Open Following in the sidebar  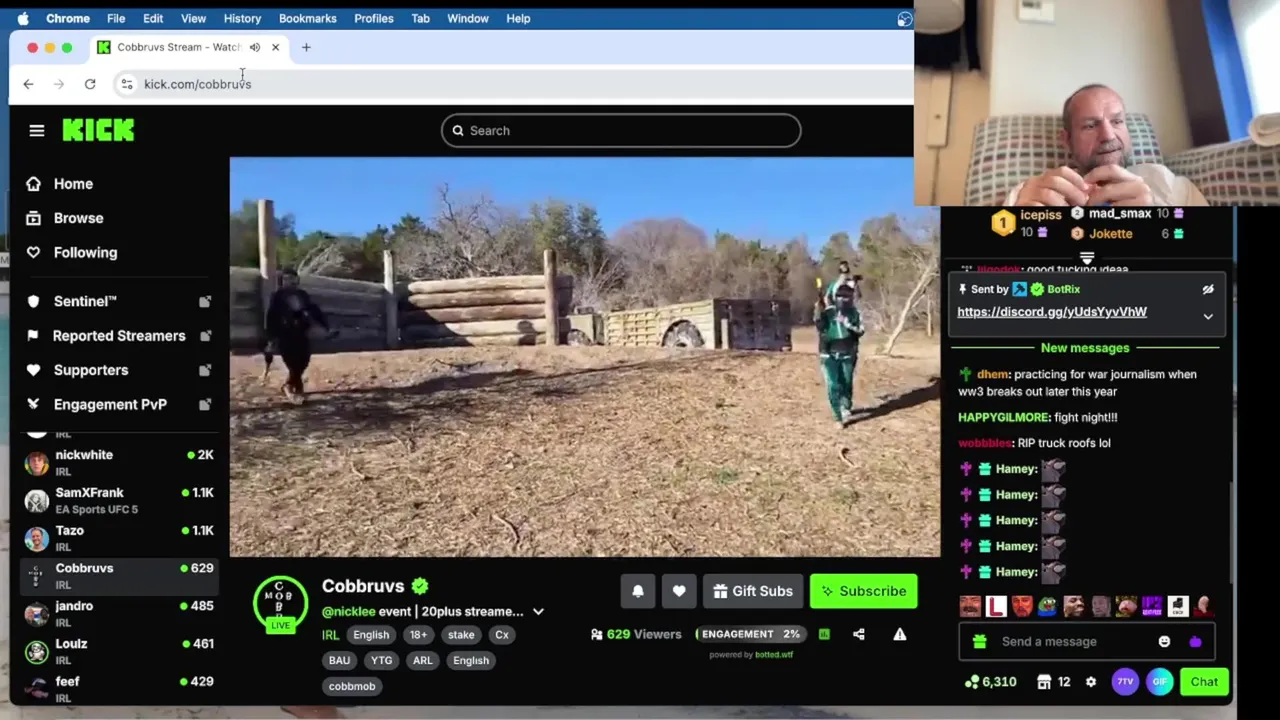85,253
